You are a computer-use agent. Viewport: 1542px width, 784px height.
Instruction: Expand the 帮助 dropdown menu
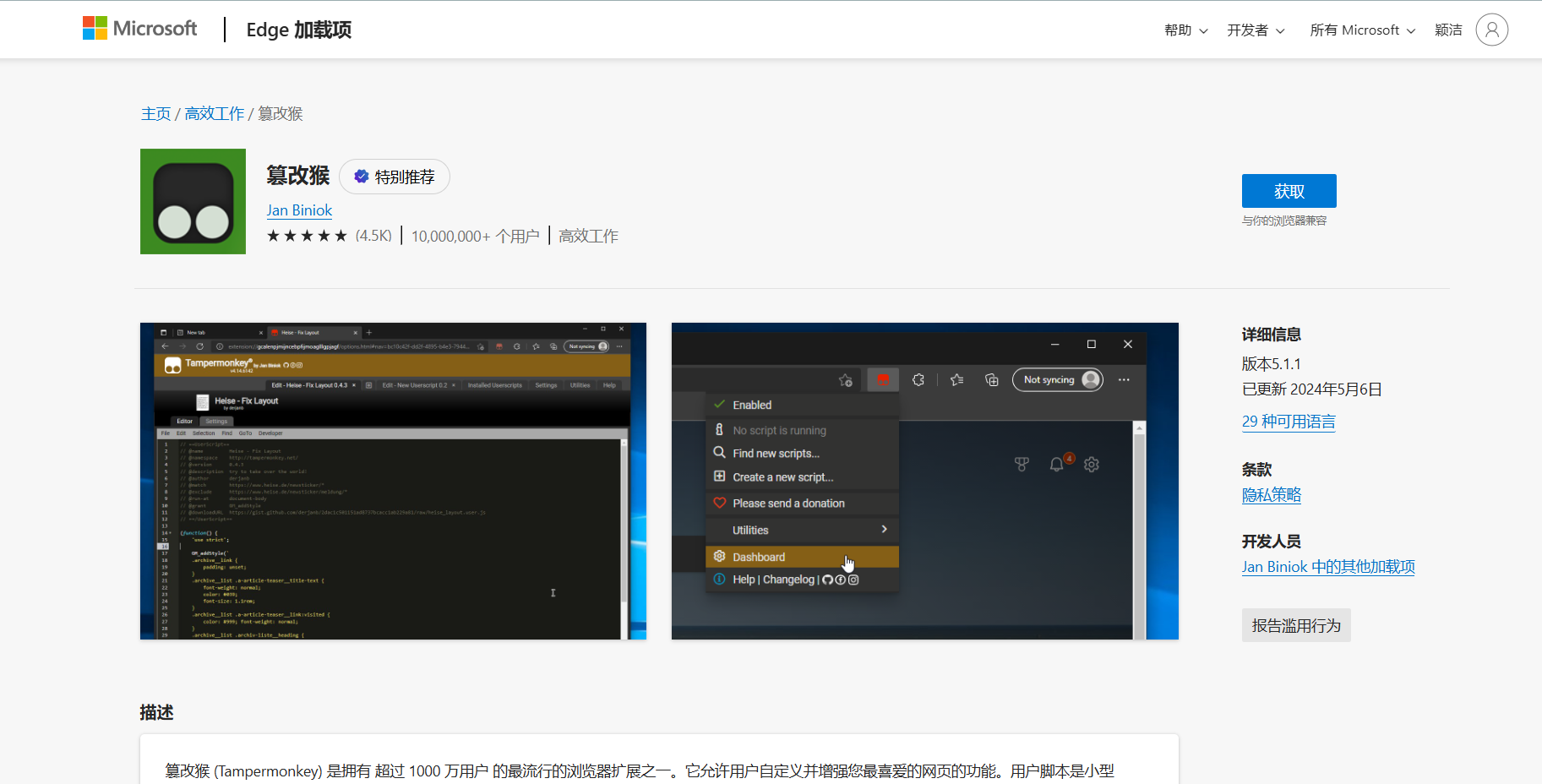click(x=1185, y=30)
